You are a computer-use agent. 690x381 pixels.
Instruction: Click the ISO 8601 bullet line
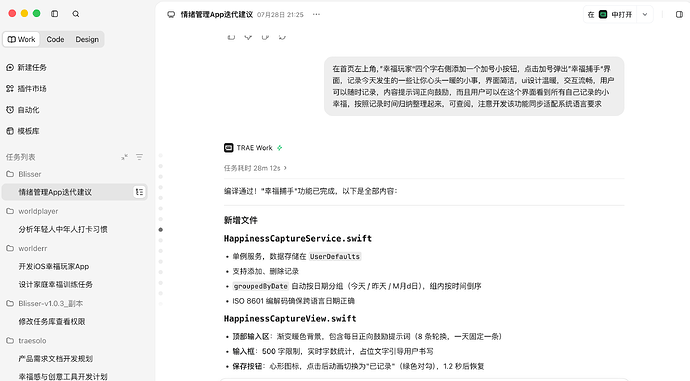tap(293, 301)
